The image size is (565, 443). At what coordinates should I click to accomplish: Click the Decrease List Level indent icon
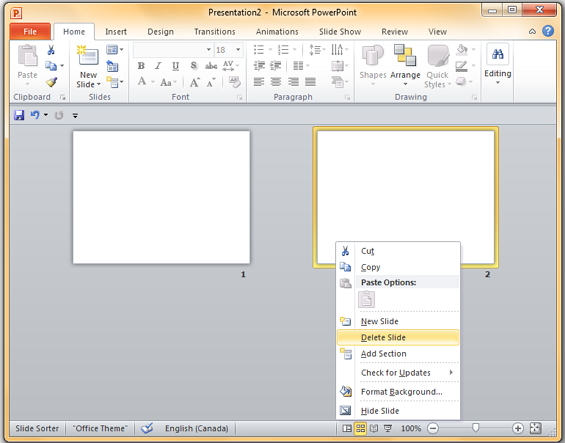pyautogui.click(x=259, y=66)
